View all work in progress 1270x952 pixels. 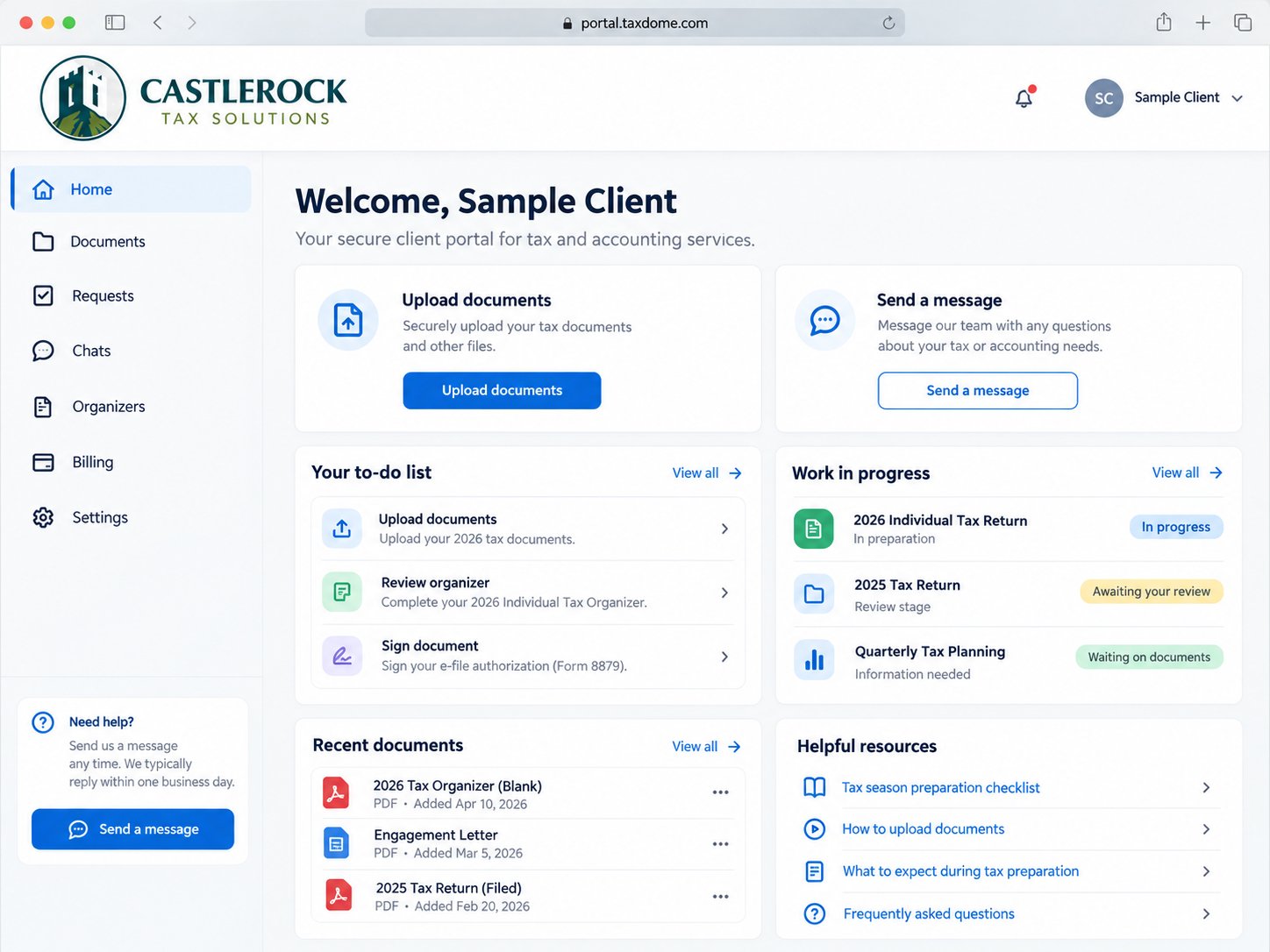[x=1187, y=472]
